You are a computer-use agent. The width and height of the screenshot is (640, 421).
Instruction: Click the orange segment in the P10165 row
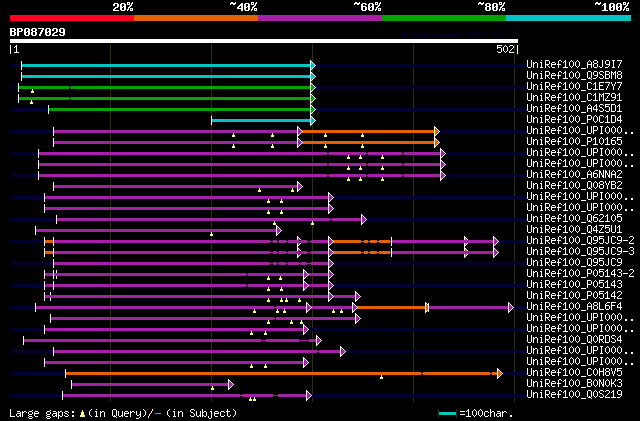[x=368, y=143]
